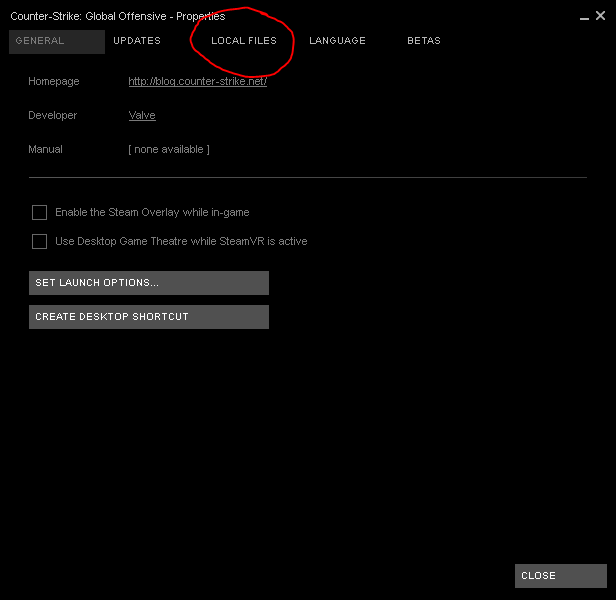
Task: Close the Properties window with X
Action: [x=600, y=16]
